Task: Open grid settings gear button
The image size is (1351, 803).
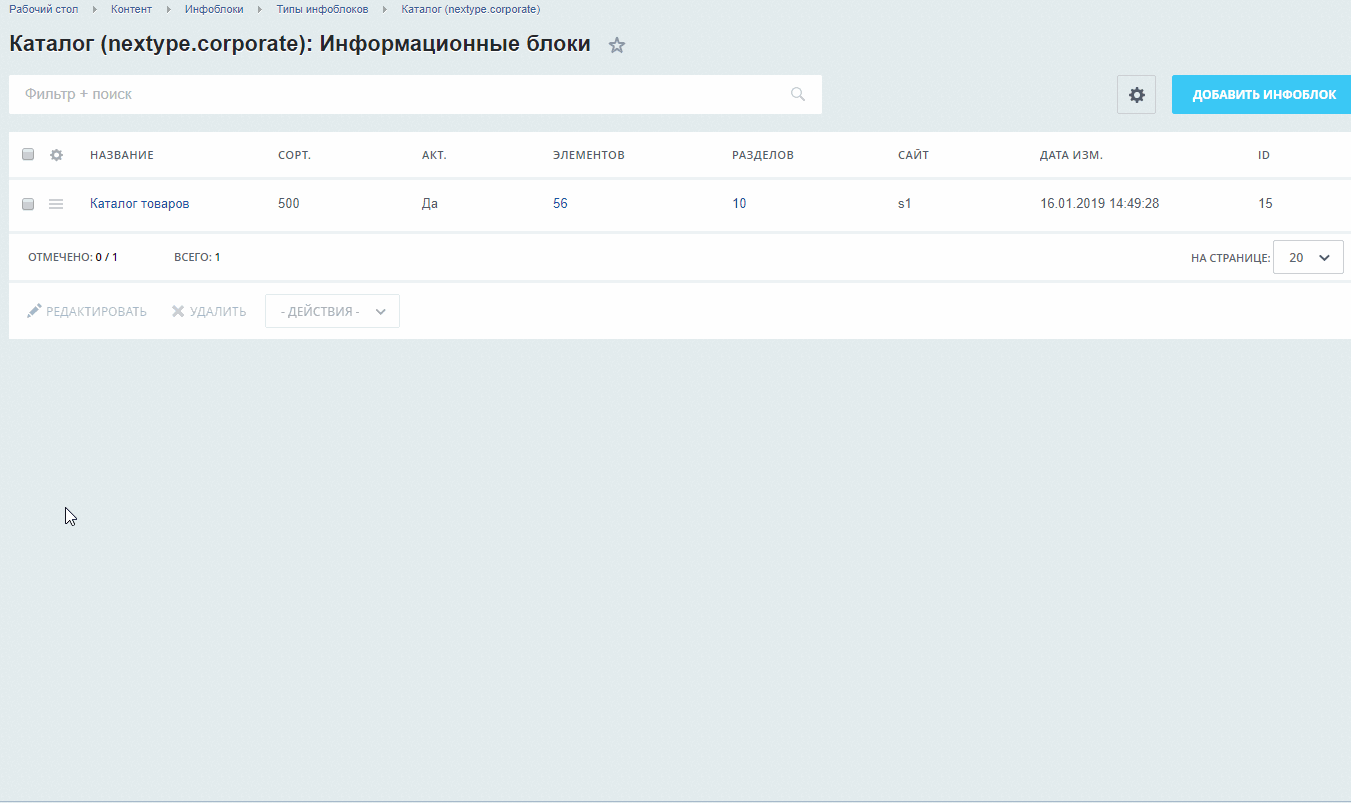Action: pos(1136,95)
